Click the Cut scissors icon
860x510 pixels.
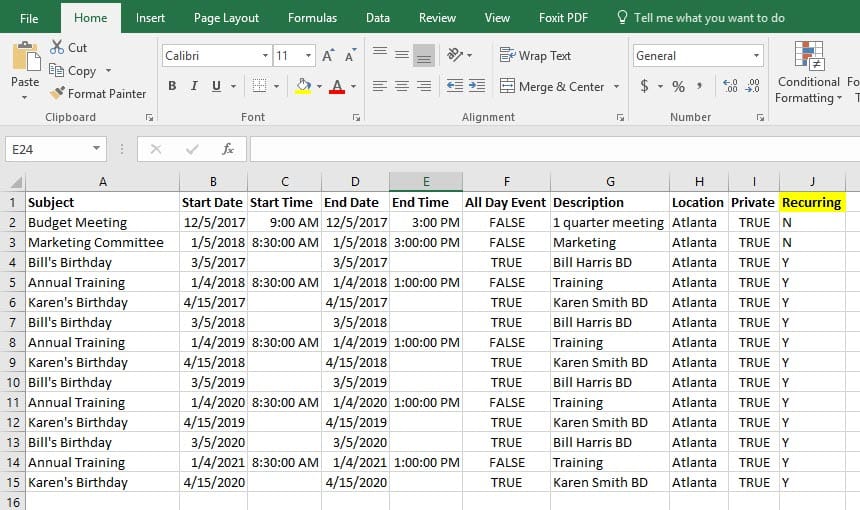pos(56,47)
